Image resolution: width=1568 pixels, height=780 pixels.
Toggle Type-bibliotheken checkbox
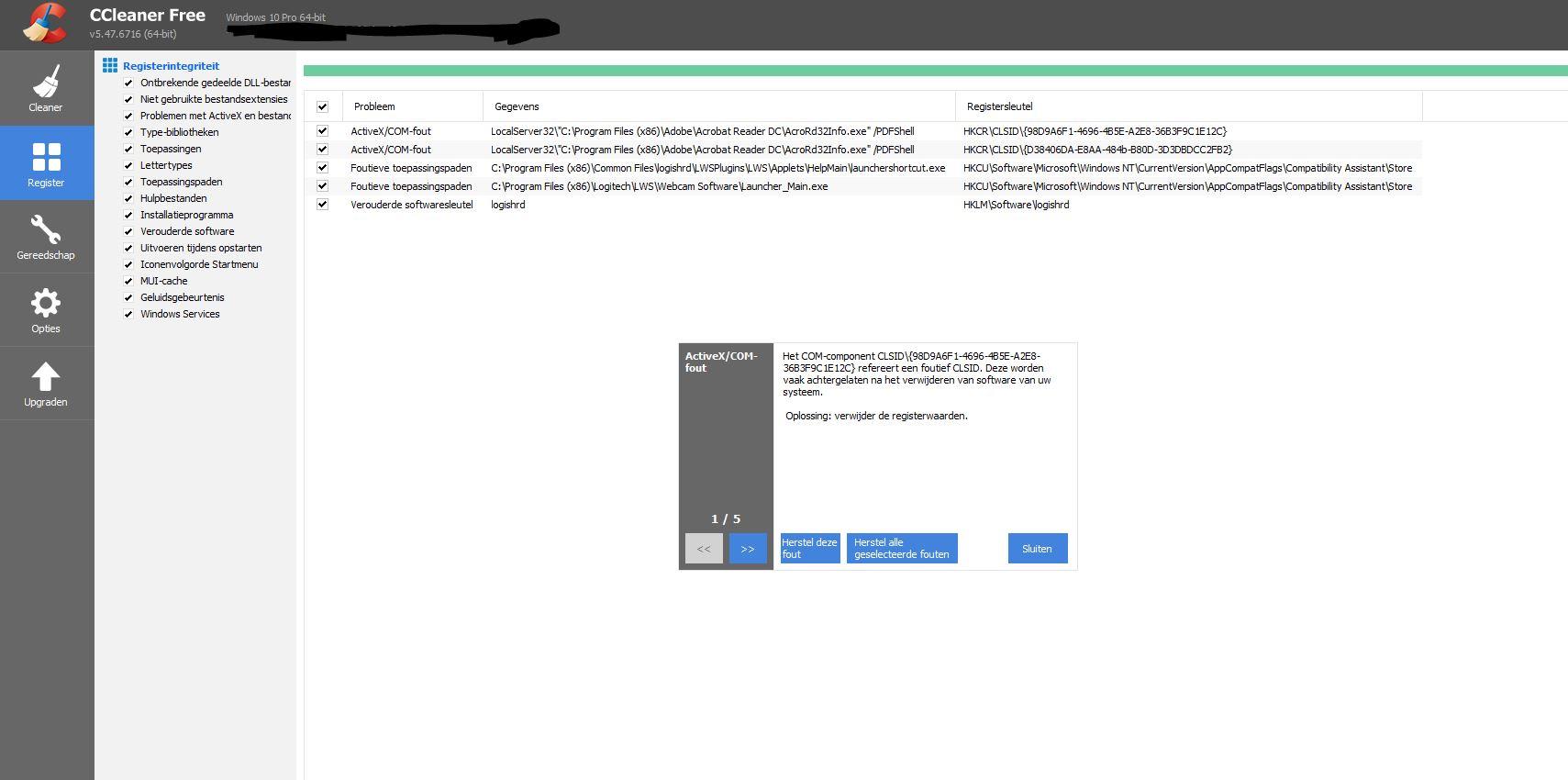point(128,132)
